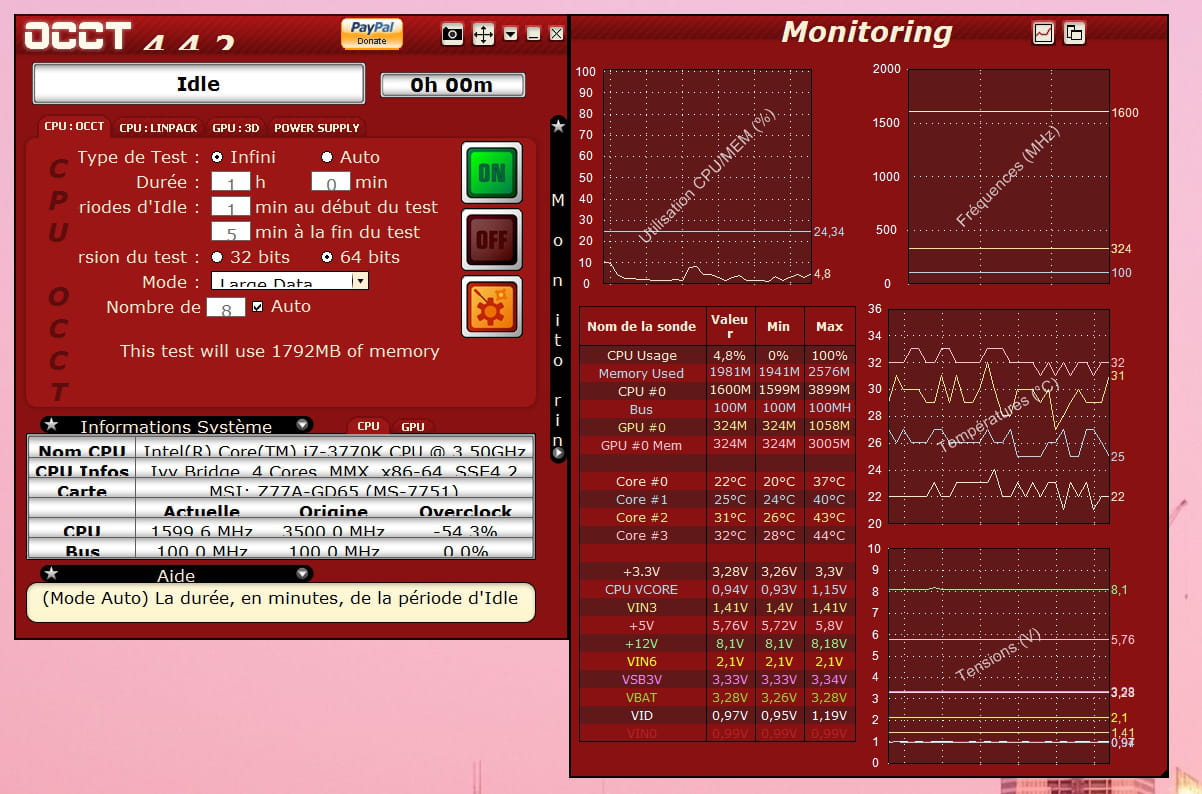The image size is (1202, 794).
Task: Select the Memory Used sensor row
Action: [x=718, y=373]
